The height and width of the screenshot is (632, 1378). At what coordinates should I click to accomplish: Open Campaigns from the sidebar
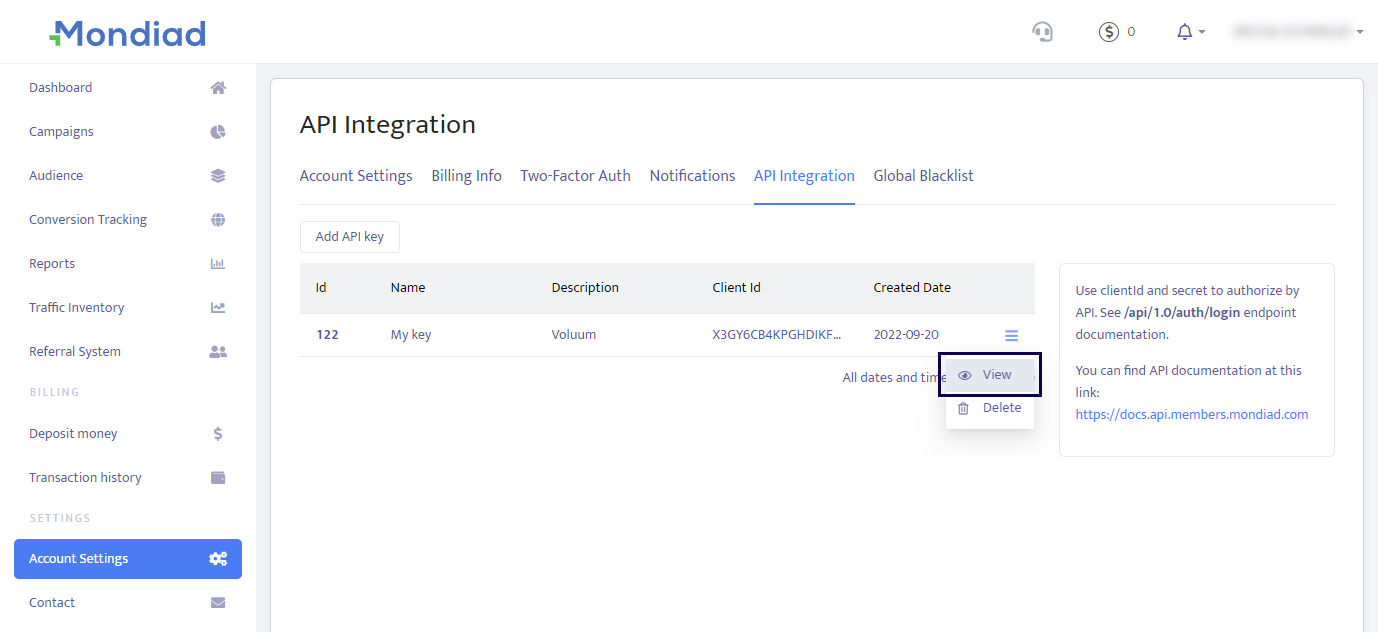point(62,132)
